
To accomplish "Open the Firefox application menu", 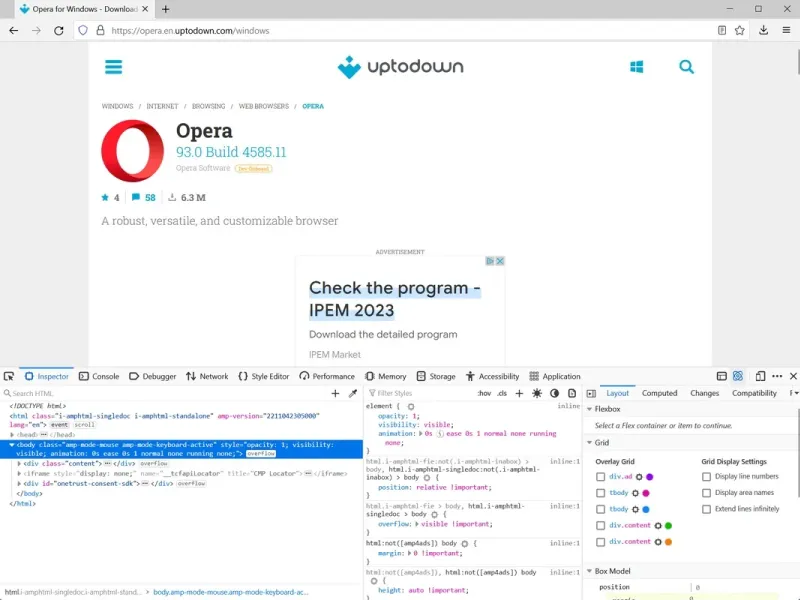I will pyautogui.click(x=786, y=31).
